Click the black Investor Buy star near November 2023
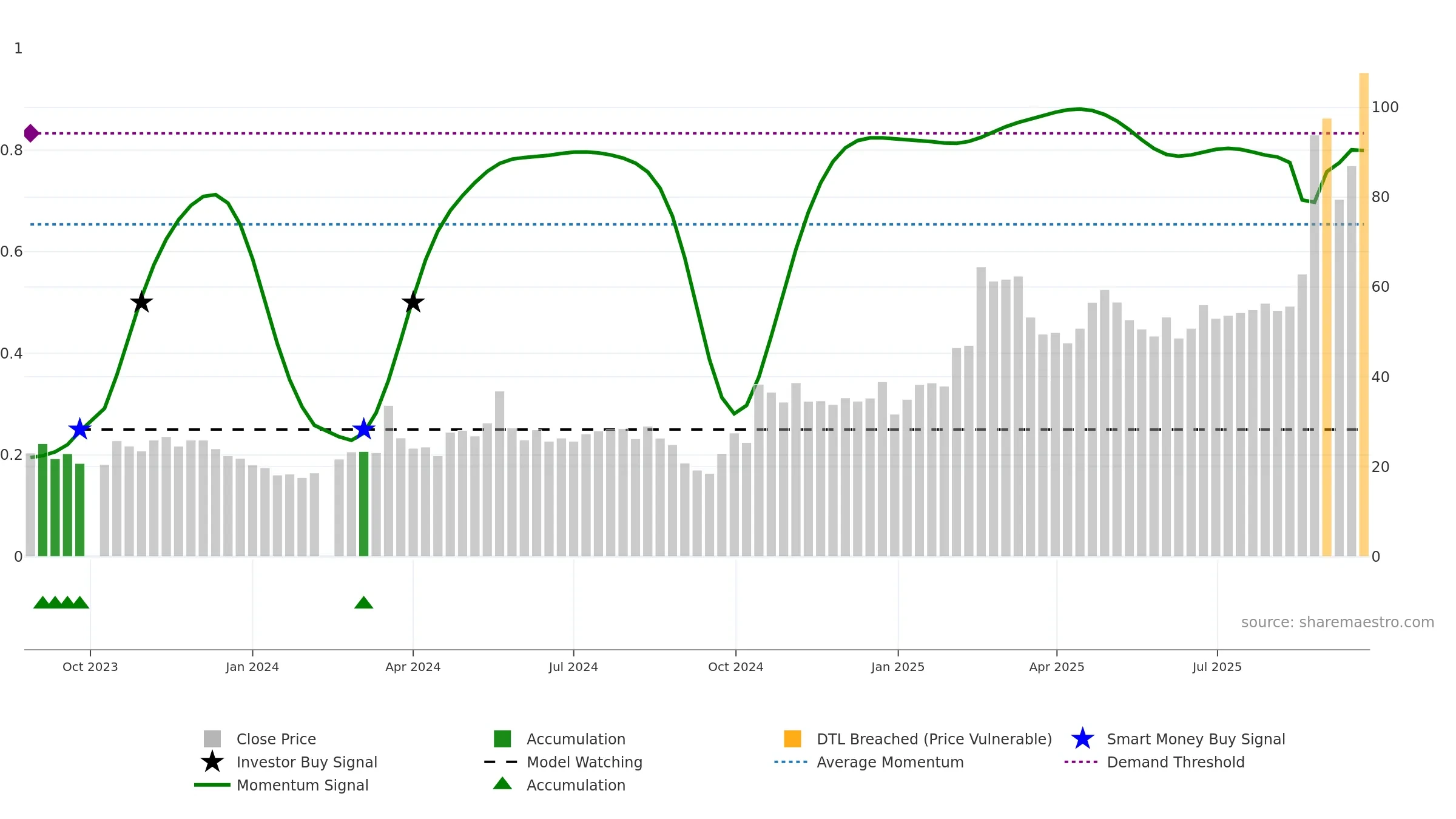 click(x=141, y=302)
